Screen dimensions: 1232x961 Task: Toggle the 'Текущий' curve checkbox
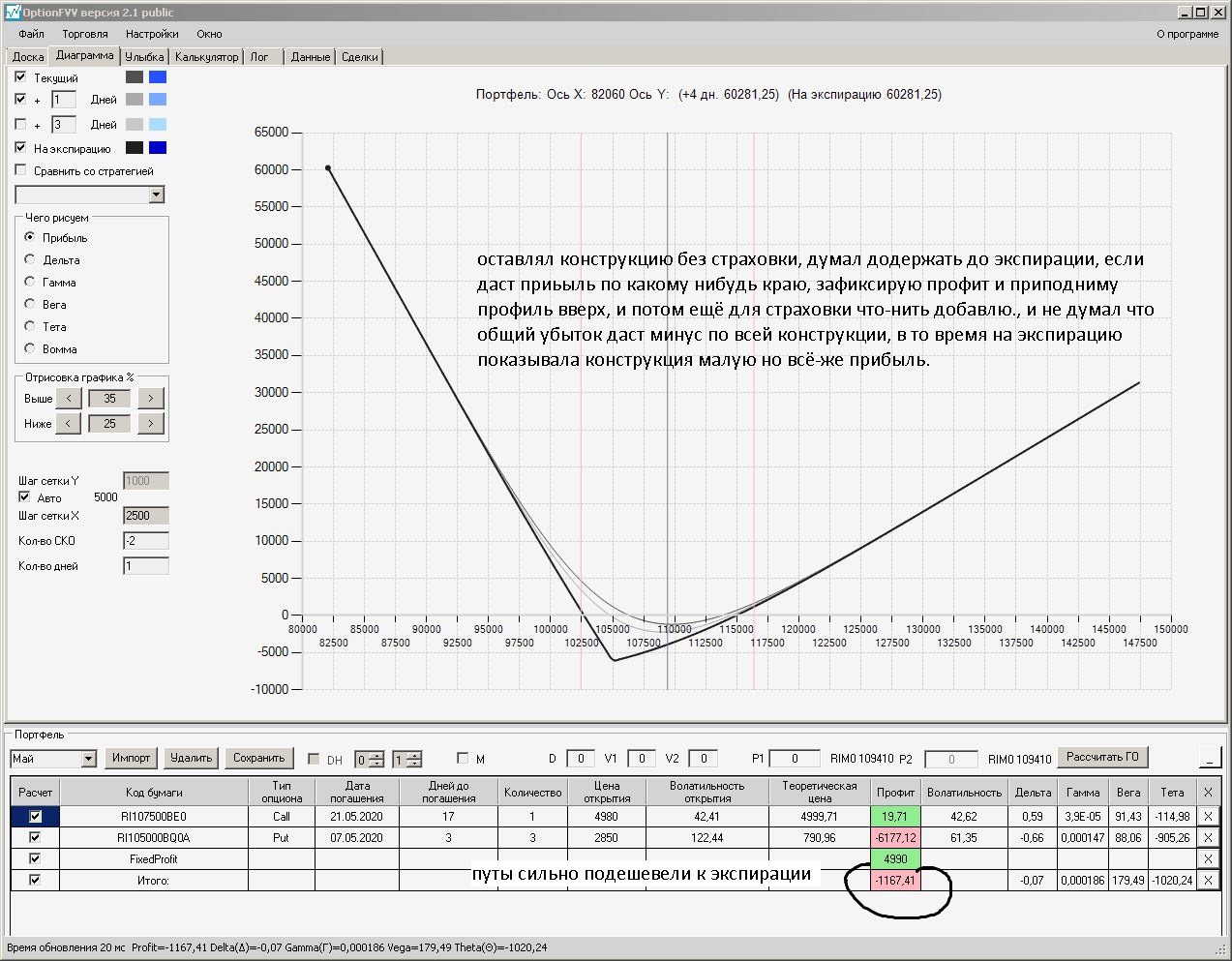coord(20,76)
